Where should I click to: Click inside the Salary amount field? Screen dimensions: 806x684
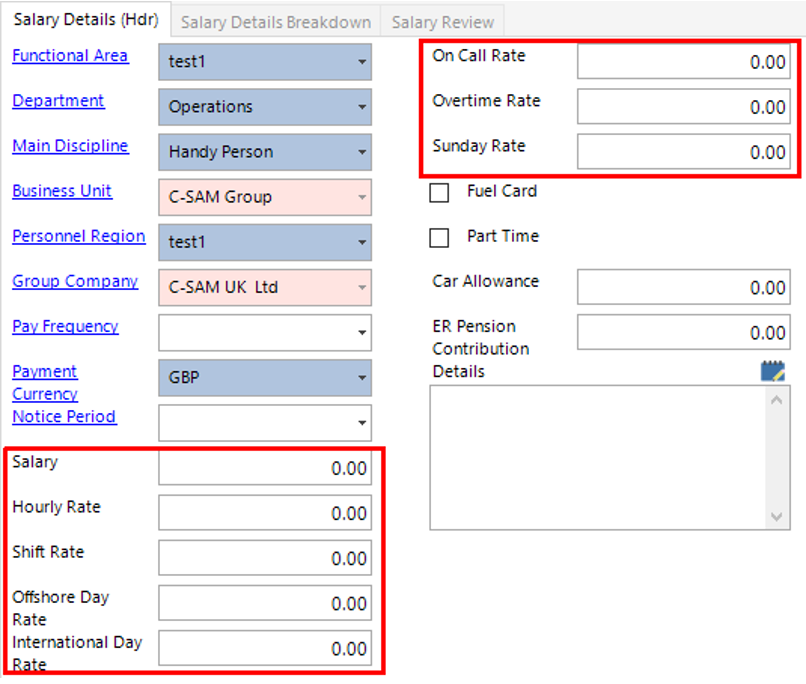point(265,467)
